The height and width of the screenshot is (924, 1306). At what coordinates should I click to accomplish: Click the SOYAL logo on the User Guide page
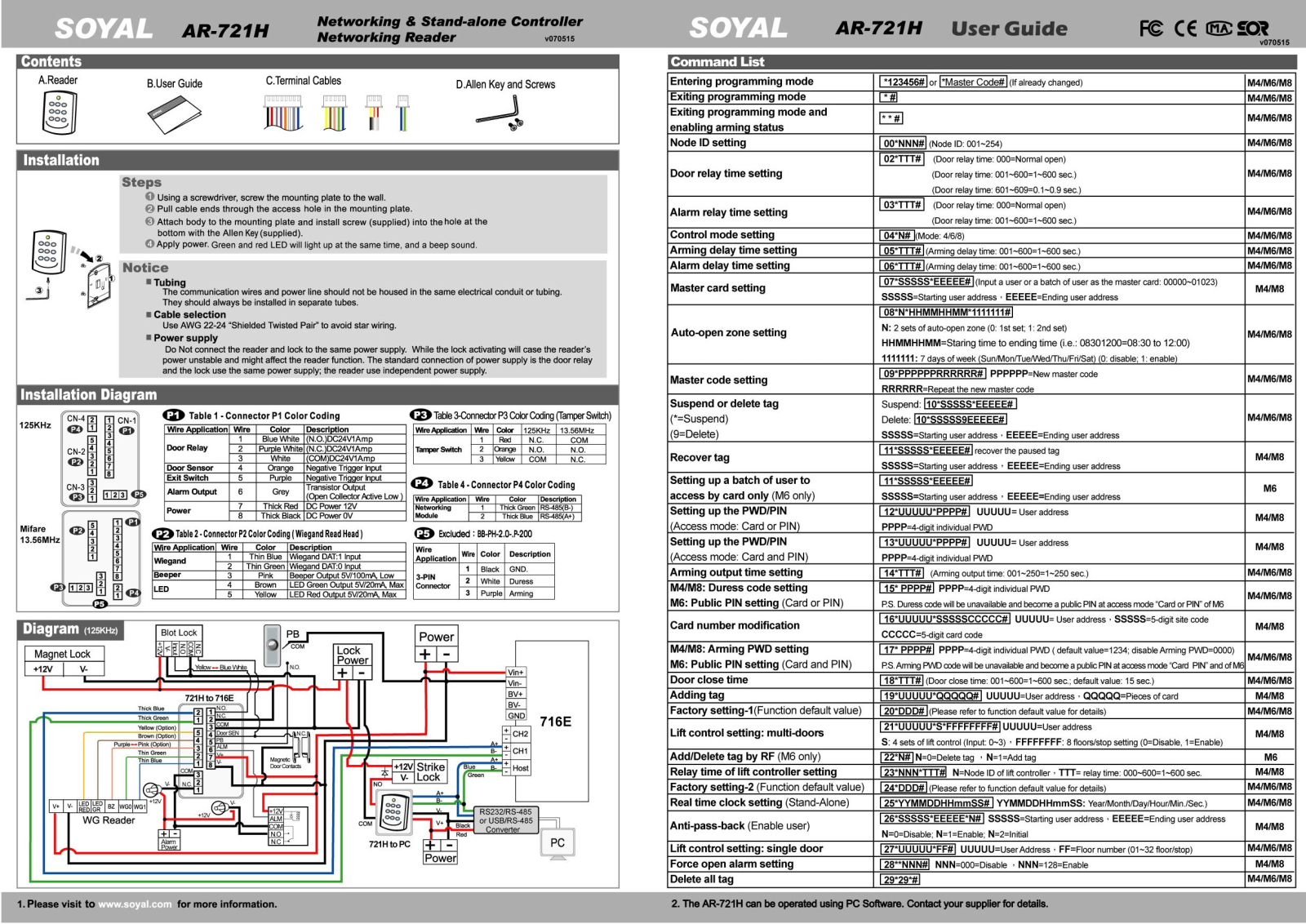[738, 28]
